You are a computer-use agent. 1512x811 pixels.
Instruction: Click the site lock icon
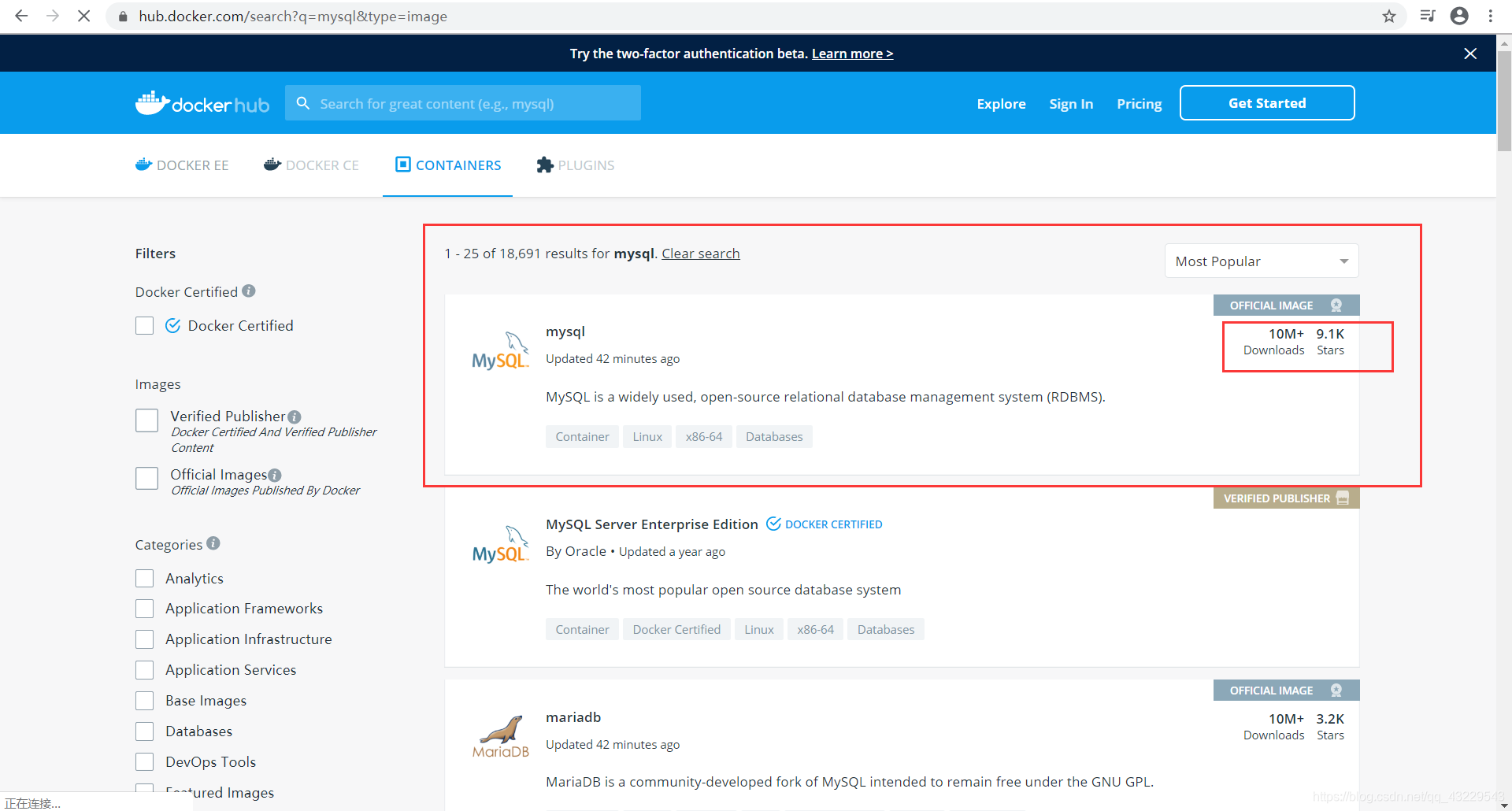coord(123,17)
